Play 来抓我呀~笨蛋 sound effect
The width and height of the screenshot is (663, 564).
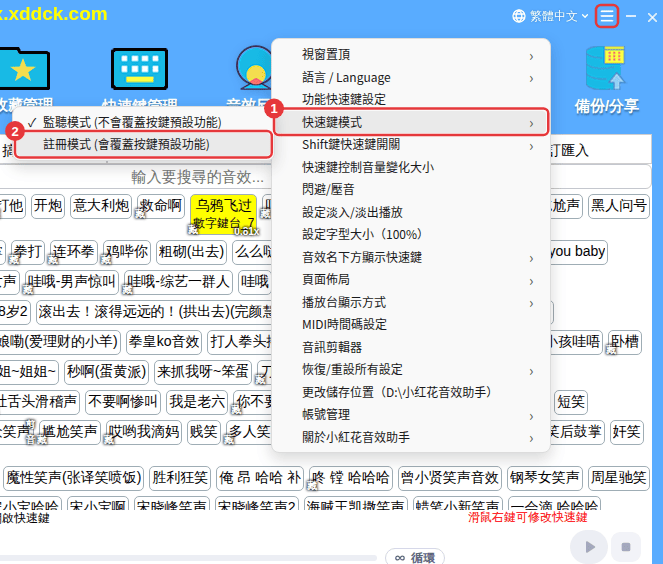click(203, 372)
